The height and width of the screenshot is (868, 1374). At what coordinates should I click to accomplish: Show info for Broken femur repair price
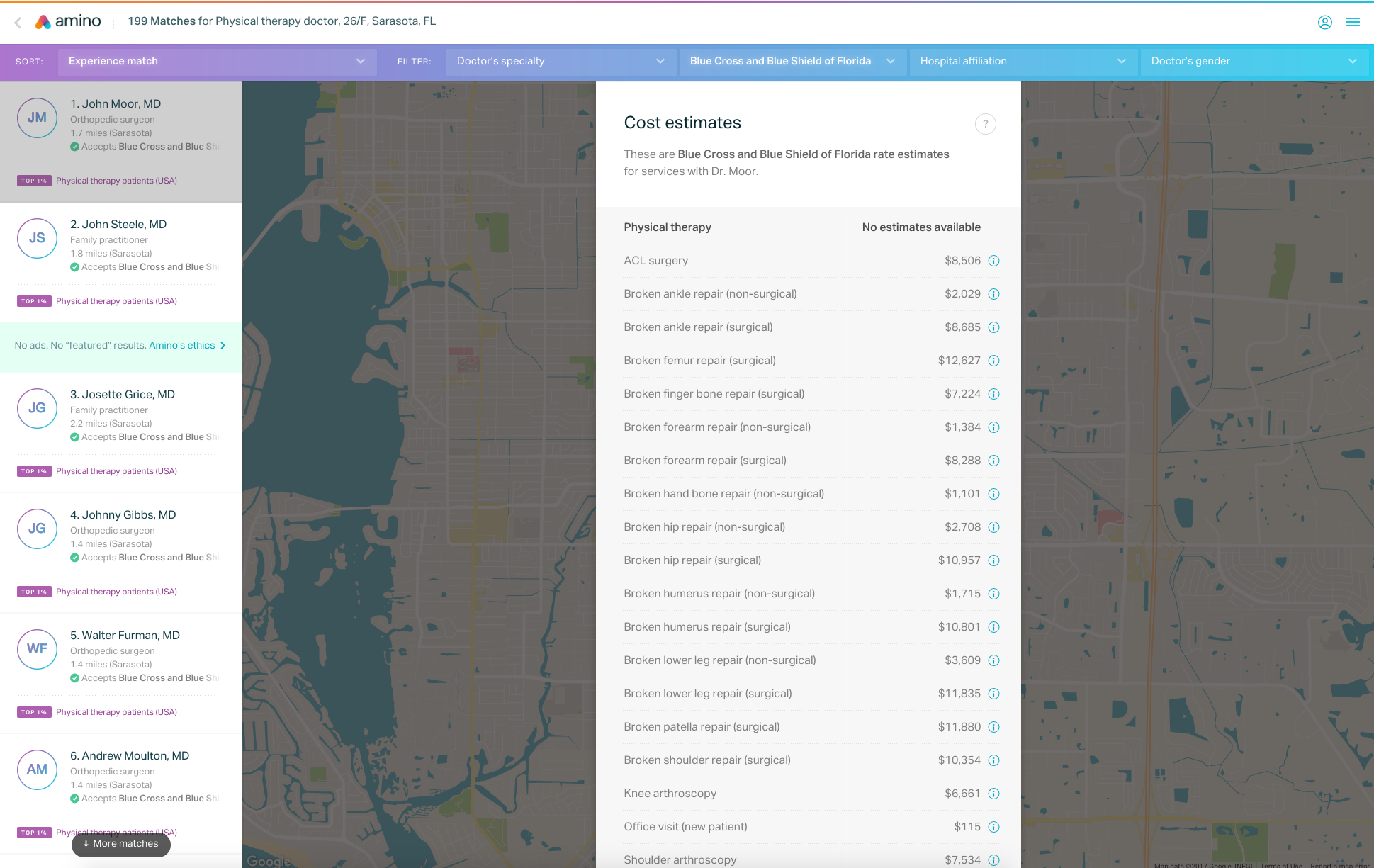point(993,361)
